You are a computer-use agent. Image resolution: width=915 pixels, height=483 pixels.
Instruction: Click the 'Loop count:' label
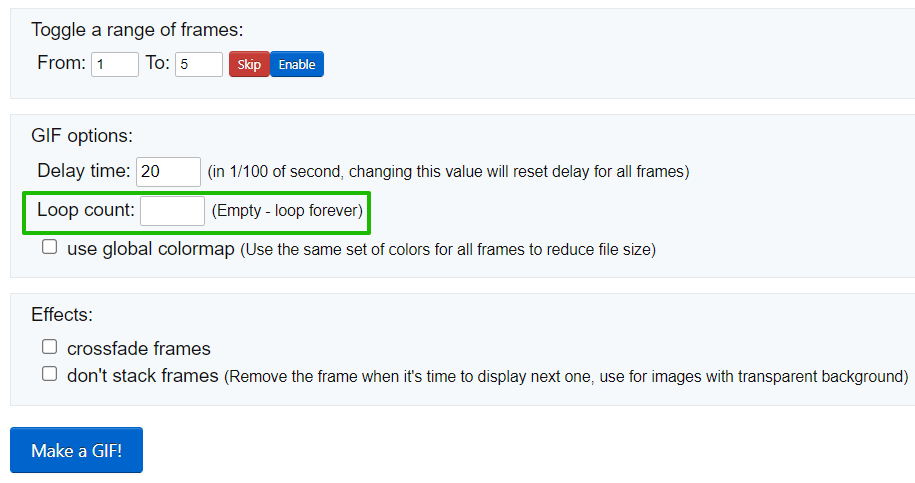click(x=86, y=210)
